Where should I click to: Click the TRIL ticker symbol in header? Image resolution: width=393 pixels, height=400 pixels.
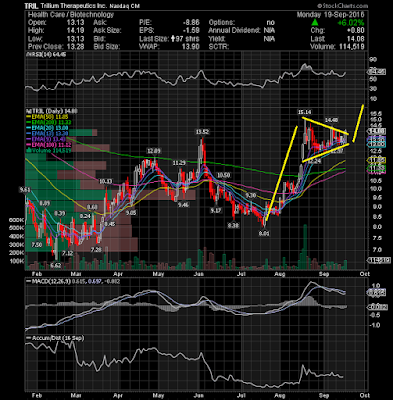32,6
